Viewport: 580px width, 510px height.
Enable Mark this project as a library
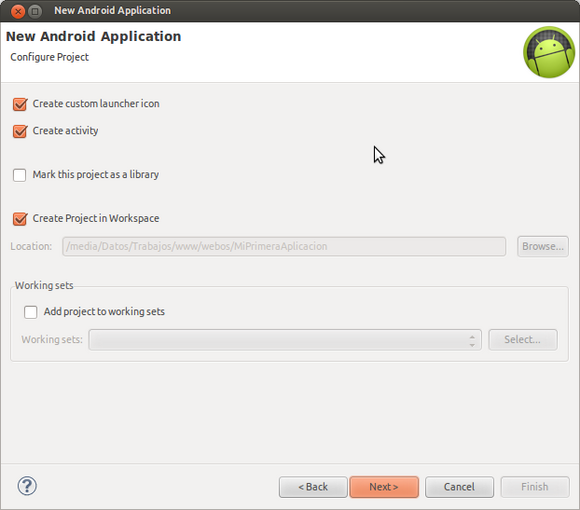tap(20, 175)
